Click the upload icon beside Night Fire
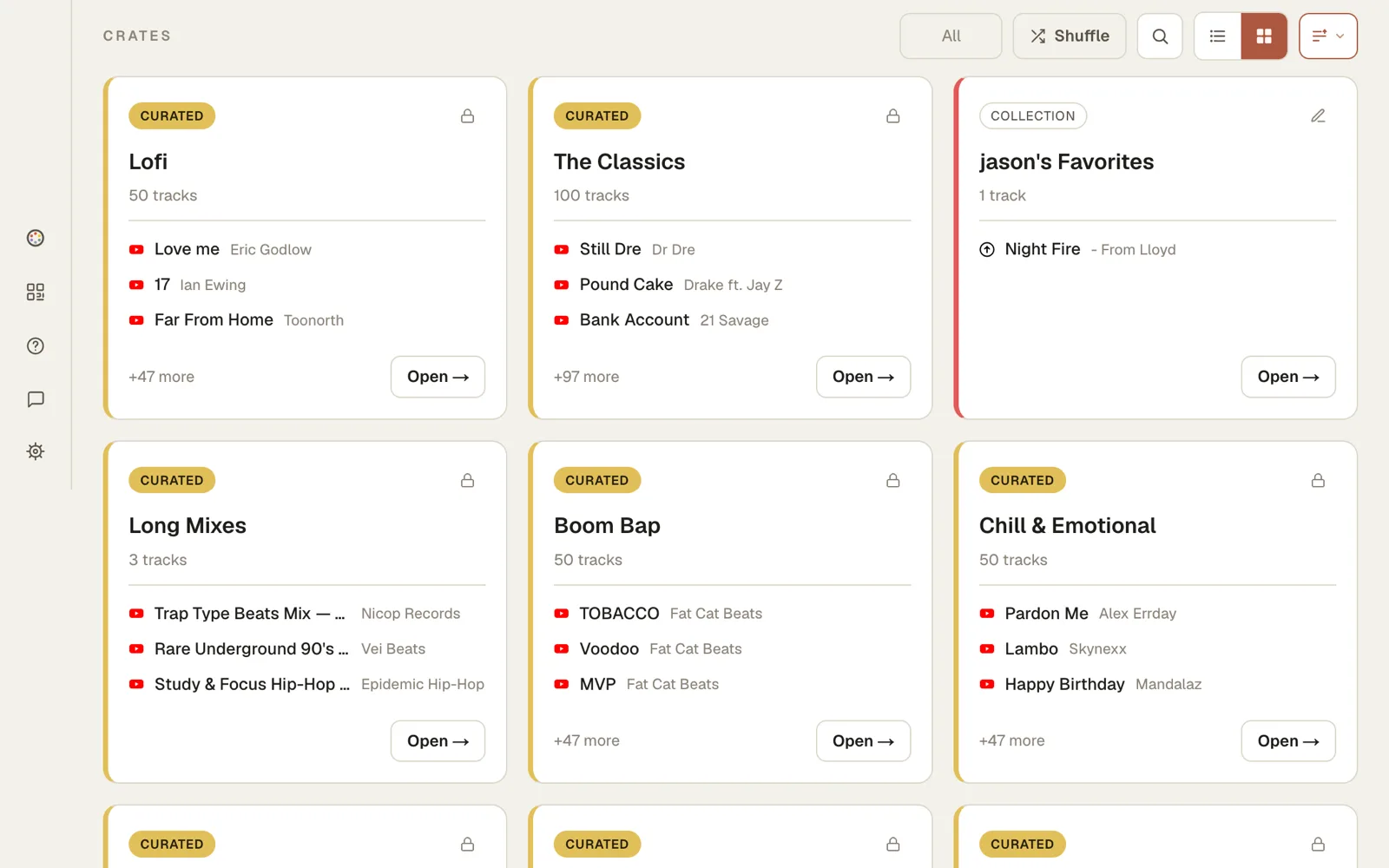The image size is (1389, 868). (x=987, y=250)
